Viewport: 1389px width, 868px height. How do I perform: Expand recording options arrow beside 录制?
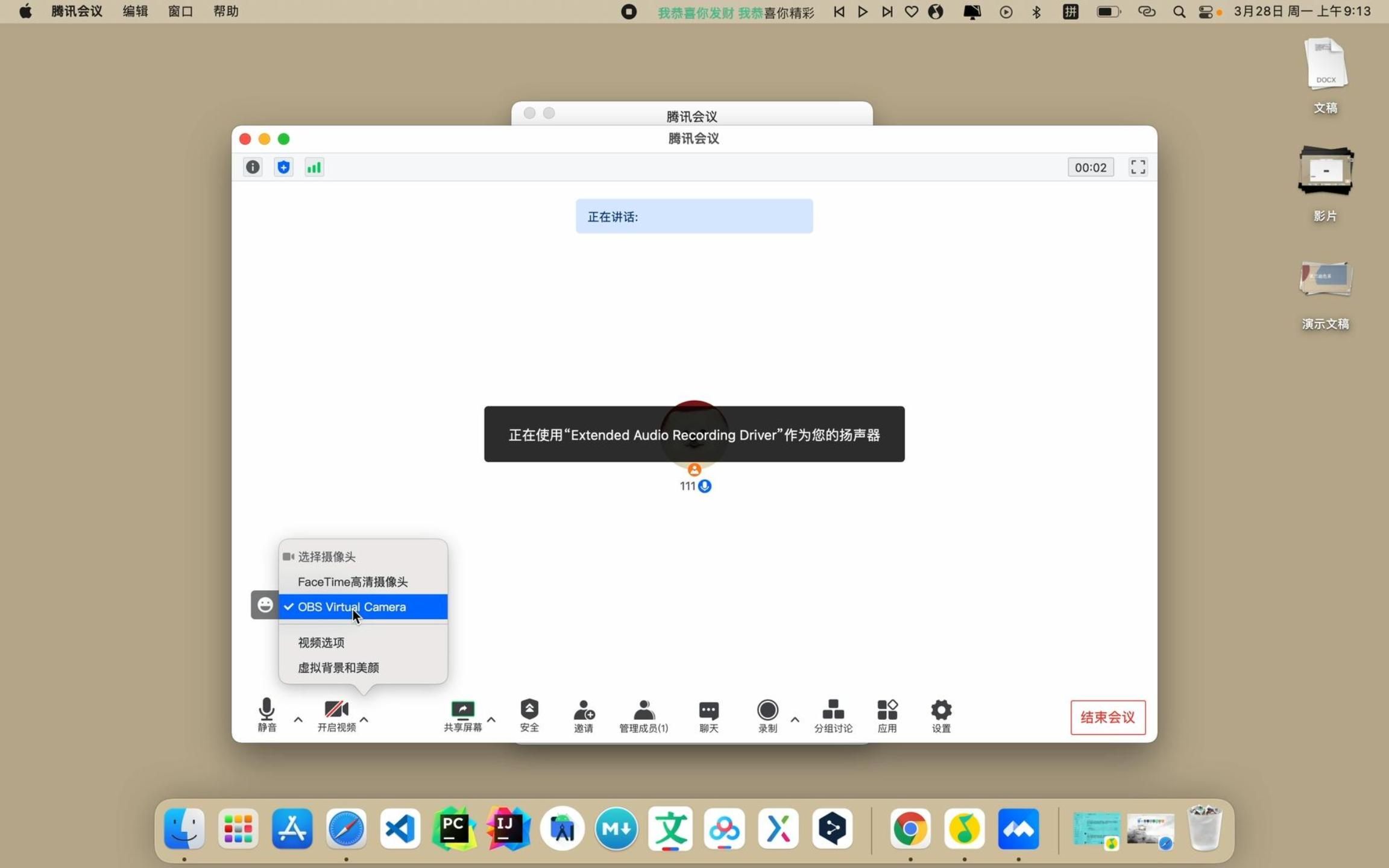795,719
